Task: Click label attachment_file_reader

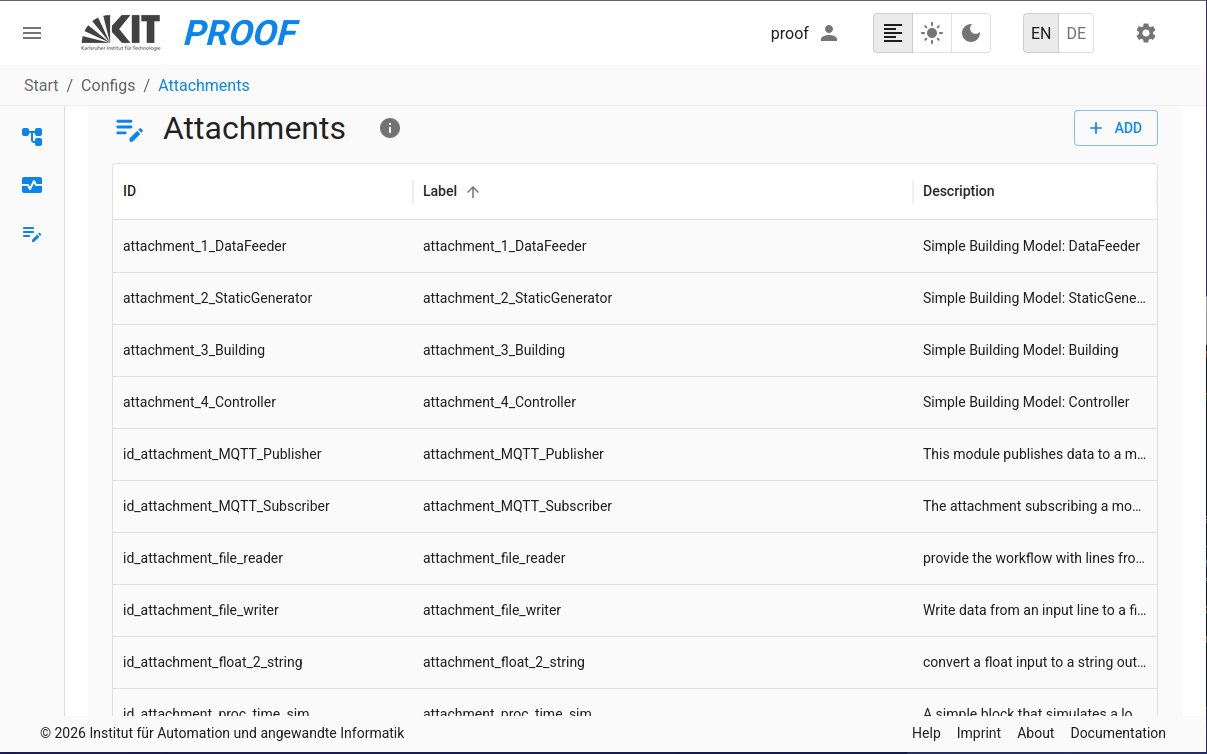Action: [x=494, y=558]
